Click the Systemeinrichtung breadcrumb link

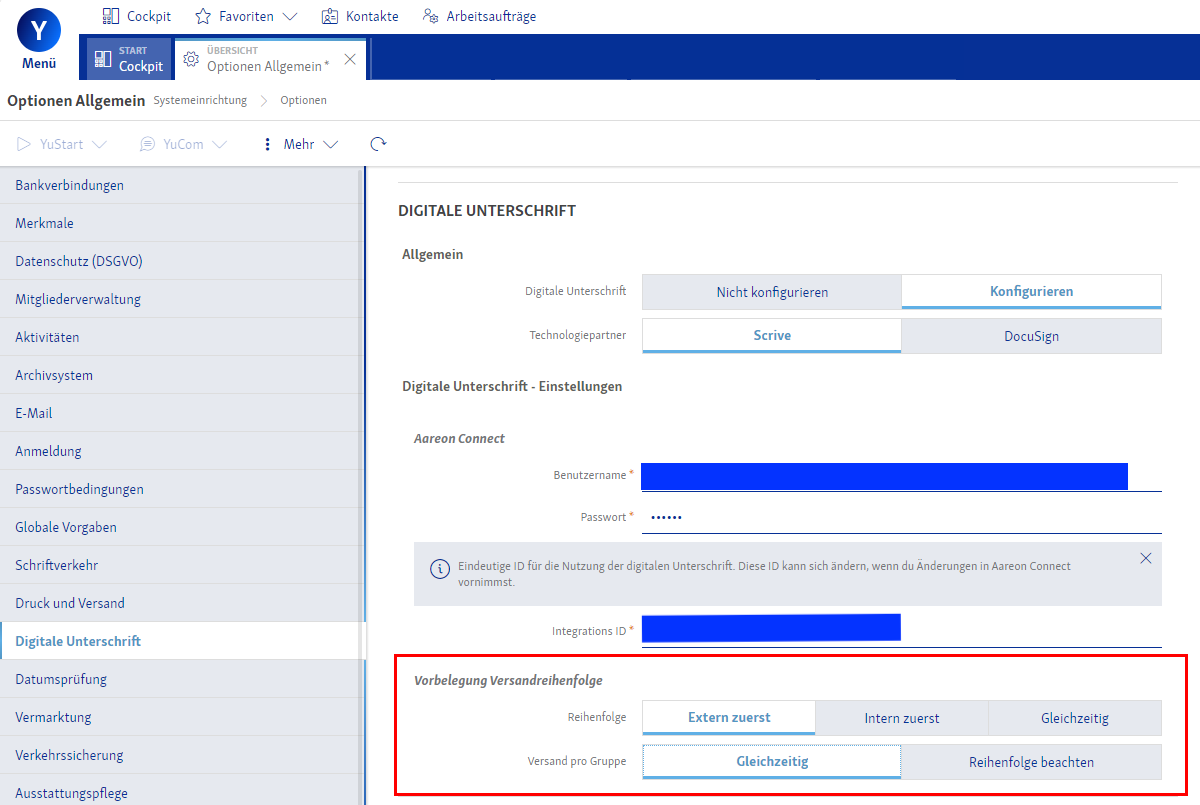click(x=200, y=100)
